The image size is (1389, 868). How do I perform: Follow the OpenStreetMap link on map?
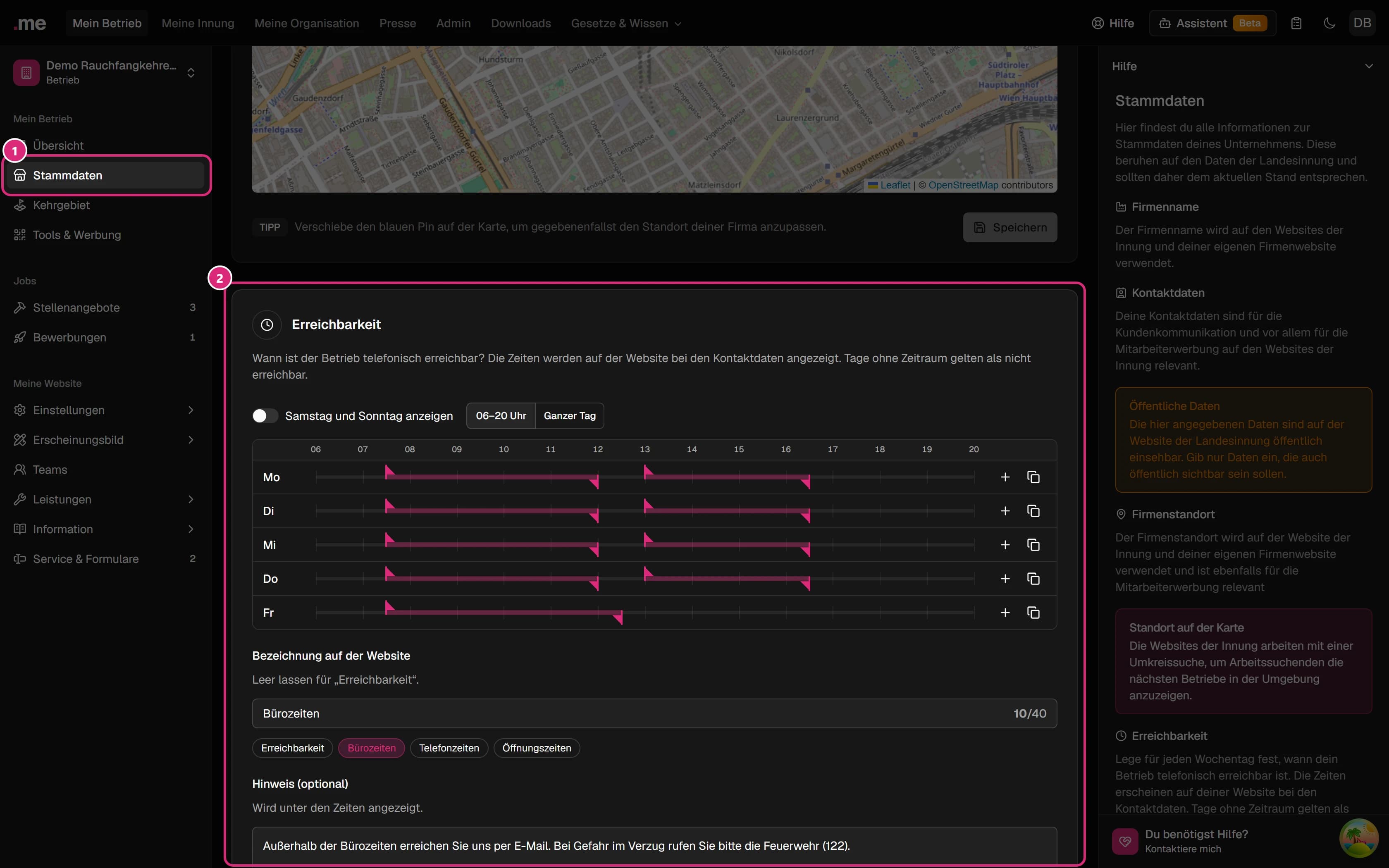pyautogui.click(x=963, y=185)
